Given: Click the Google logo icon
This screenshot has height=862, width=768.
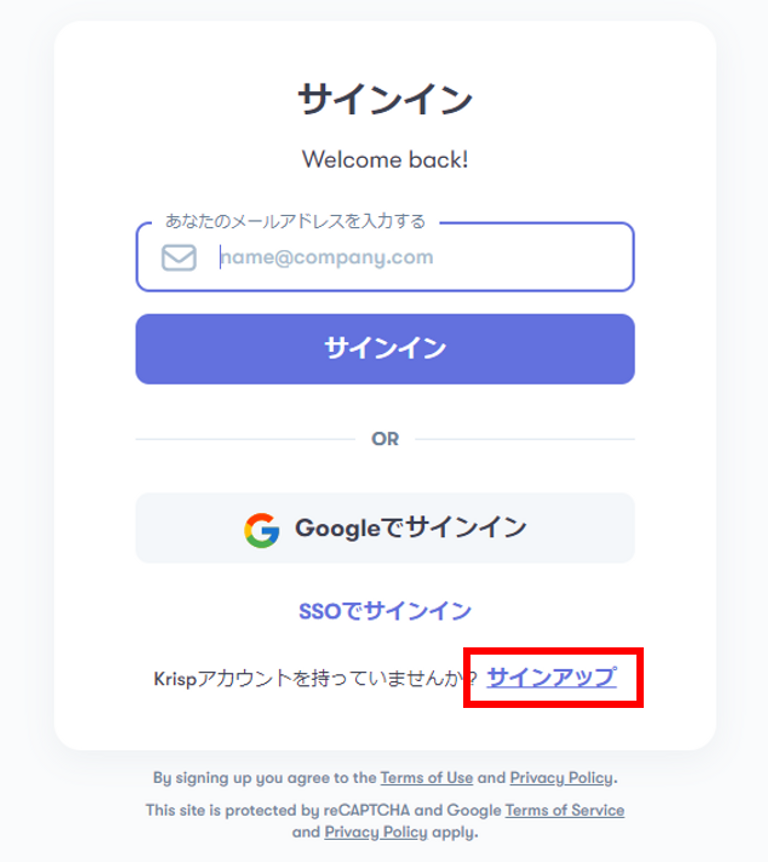Looking at the screenshot, I should tap(262, 530).
